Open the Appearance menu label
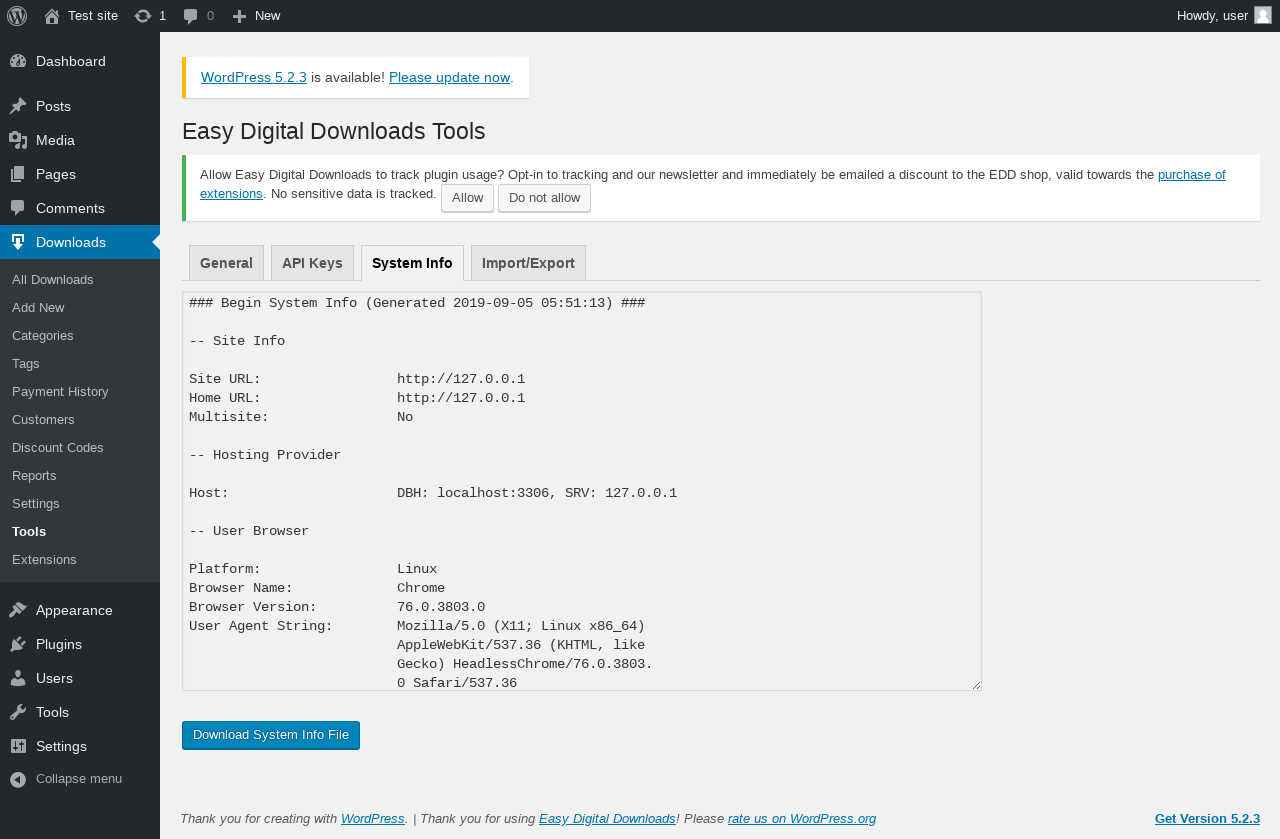This screenshot has width=1280, height=839. point(74,610)
